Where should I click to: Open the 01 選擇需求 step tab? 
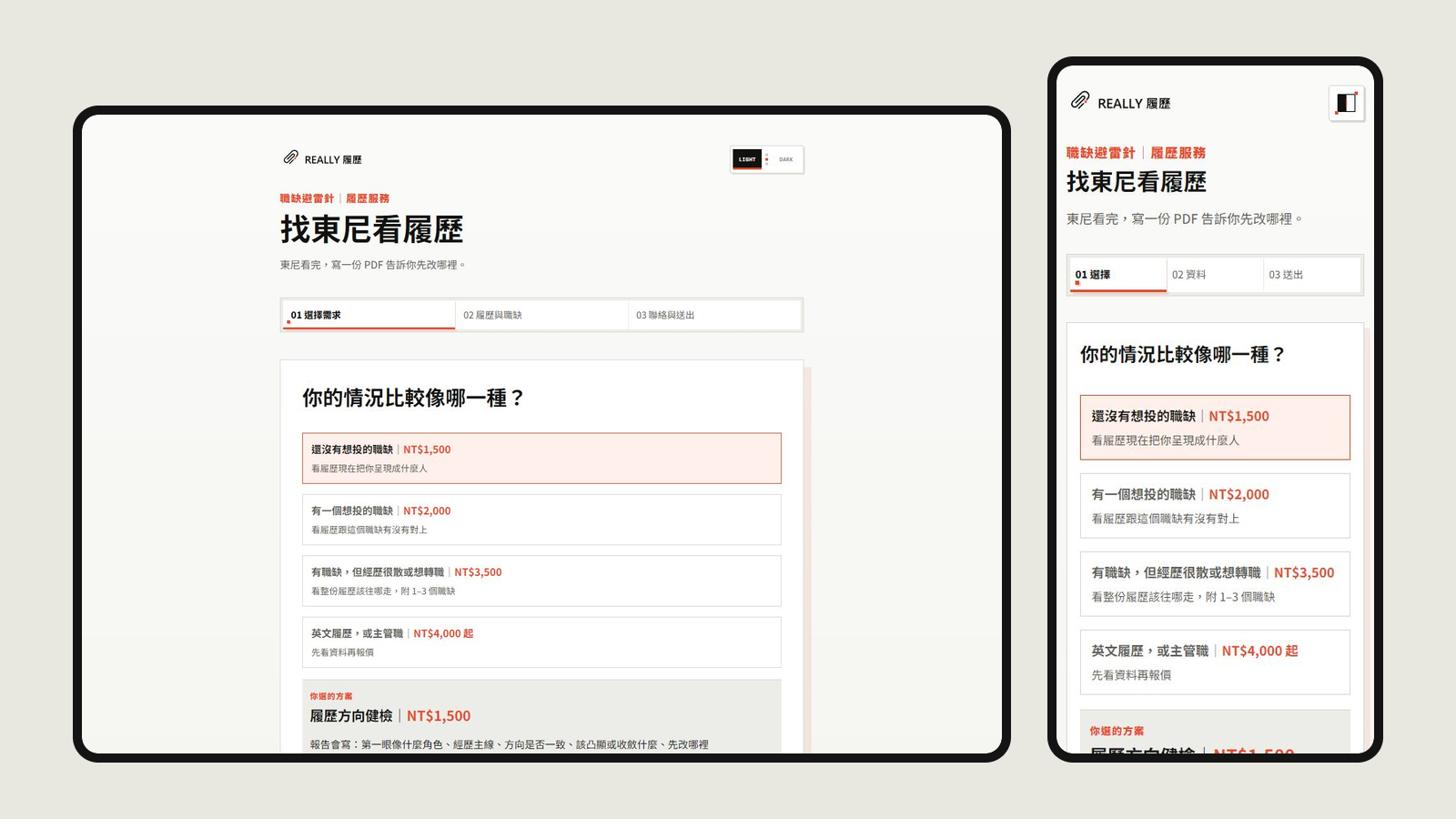pyautogui.click(x=369, y=315)
